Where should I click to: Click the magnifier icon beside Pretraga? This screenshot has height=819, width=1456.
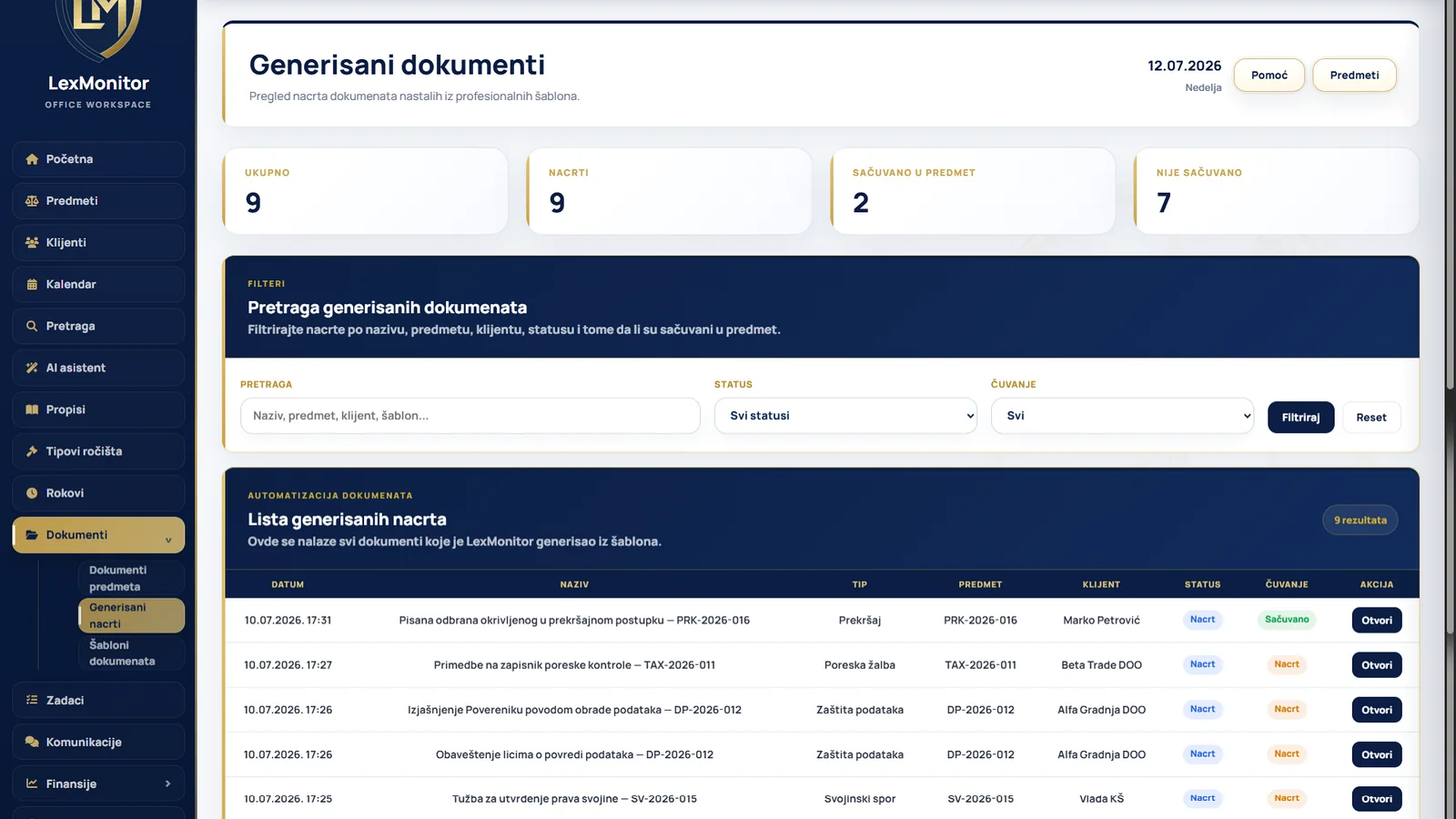pyautogui.click(x=32, y=327)
